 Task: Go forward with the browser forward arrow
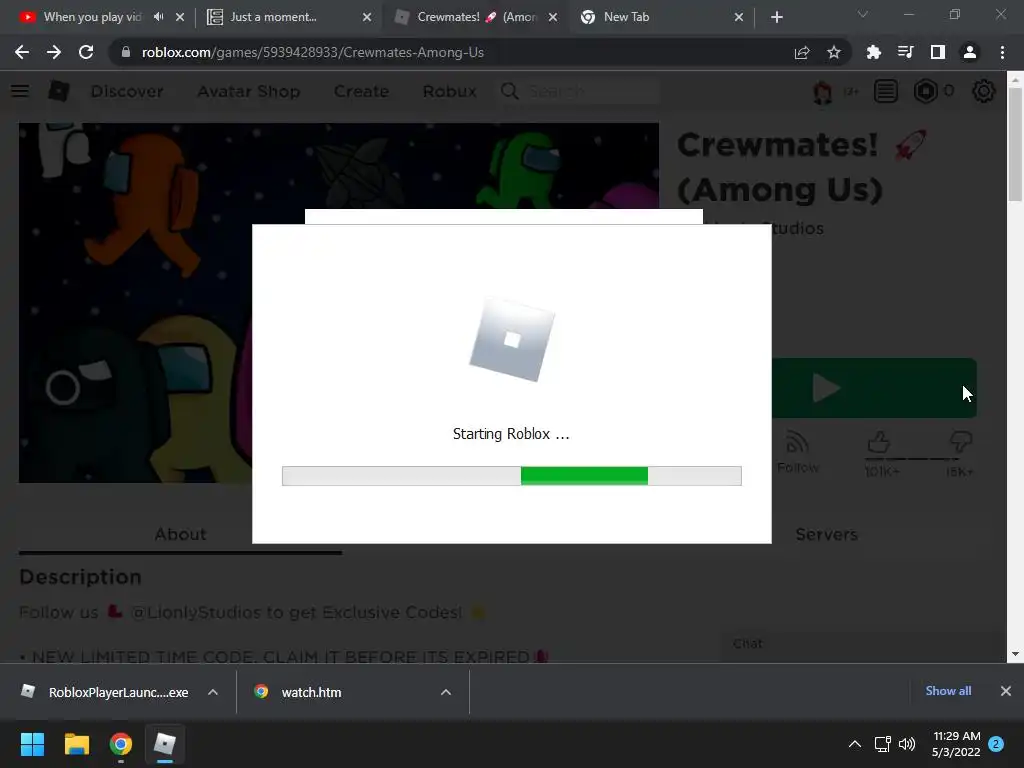click(54, 52)
